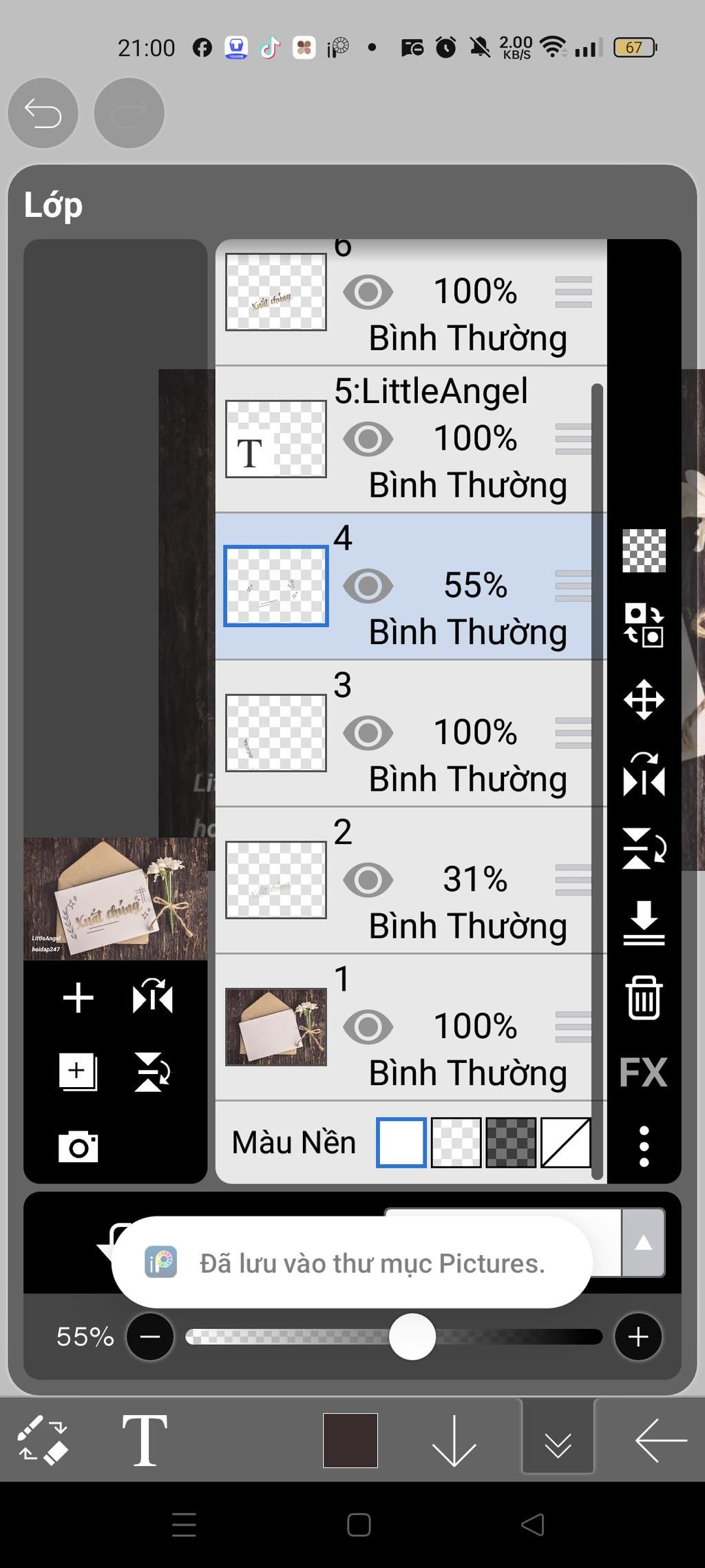Open the FX filter menu
Image resolution: width=705 pixels, height=1568 pixels.
tap(643, 1072)
